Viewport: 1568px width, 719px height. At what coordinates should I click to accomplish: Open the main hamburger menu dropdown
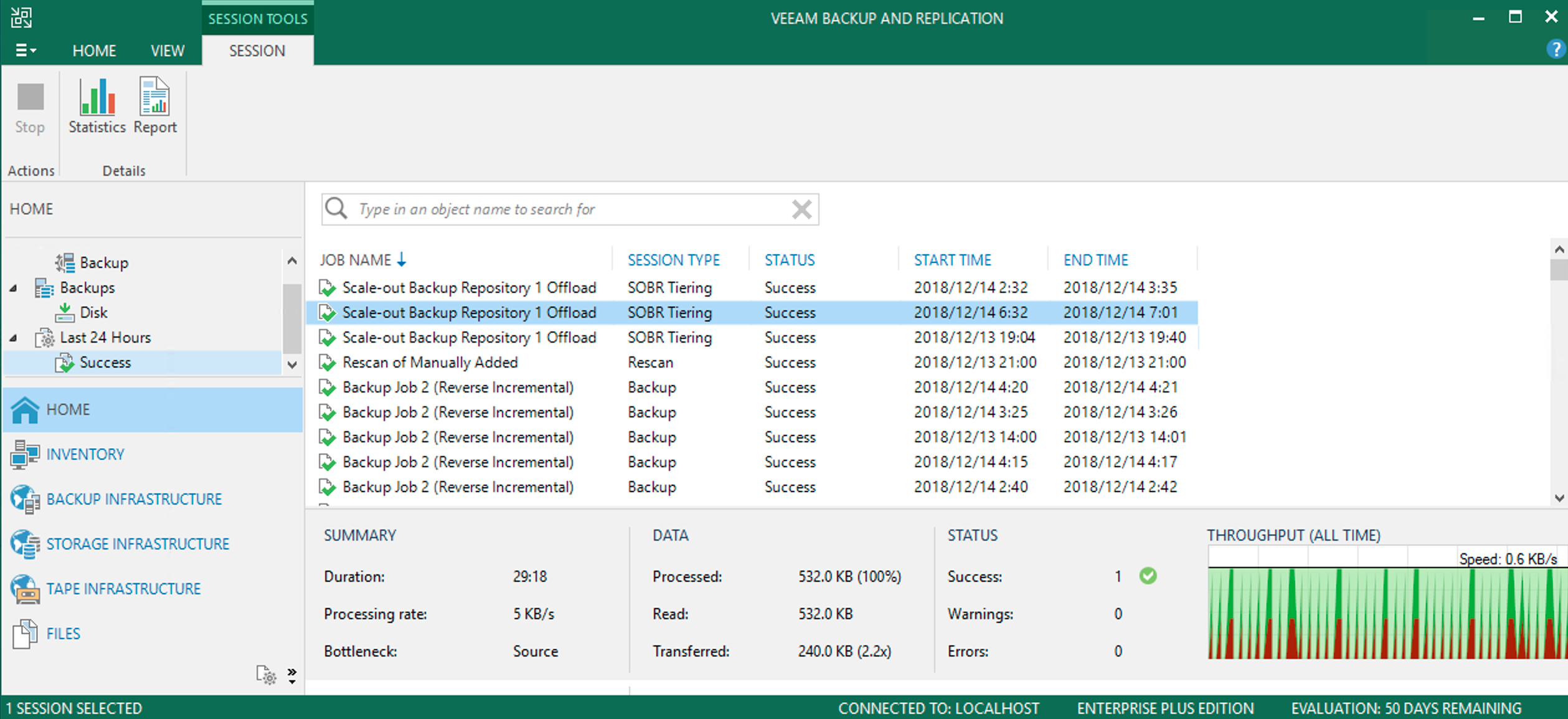pos(25,50)
